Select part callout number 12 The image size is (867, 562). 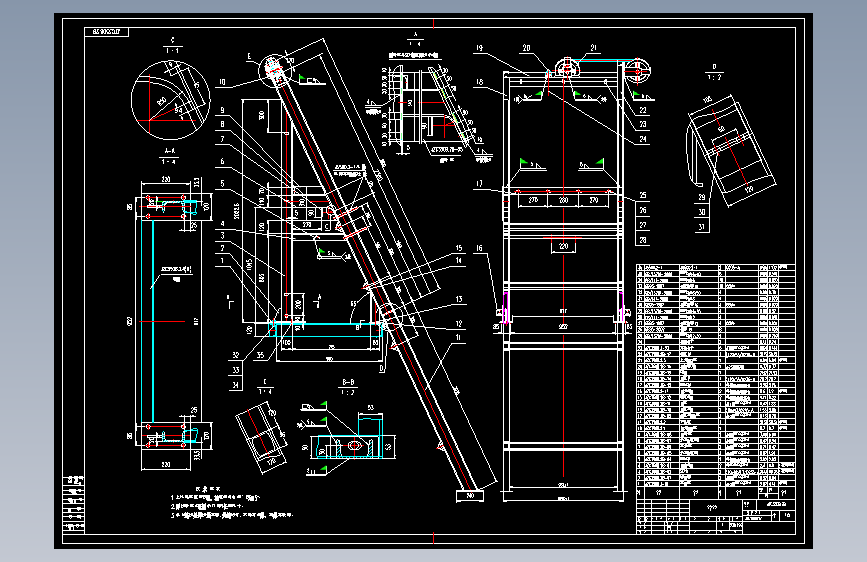coord(458,324)
